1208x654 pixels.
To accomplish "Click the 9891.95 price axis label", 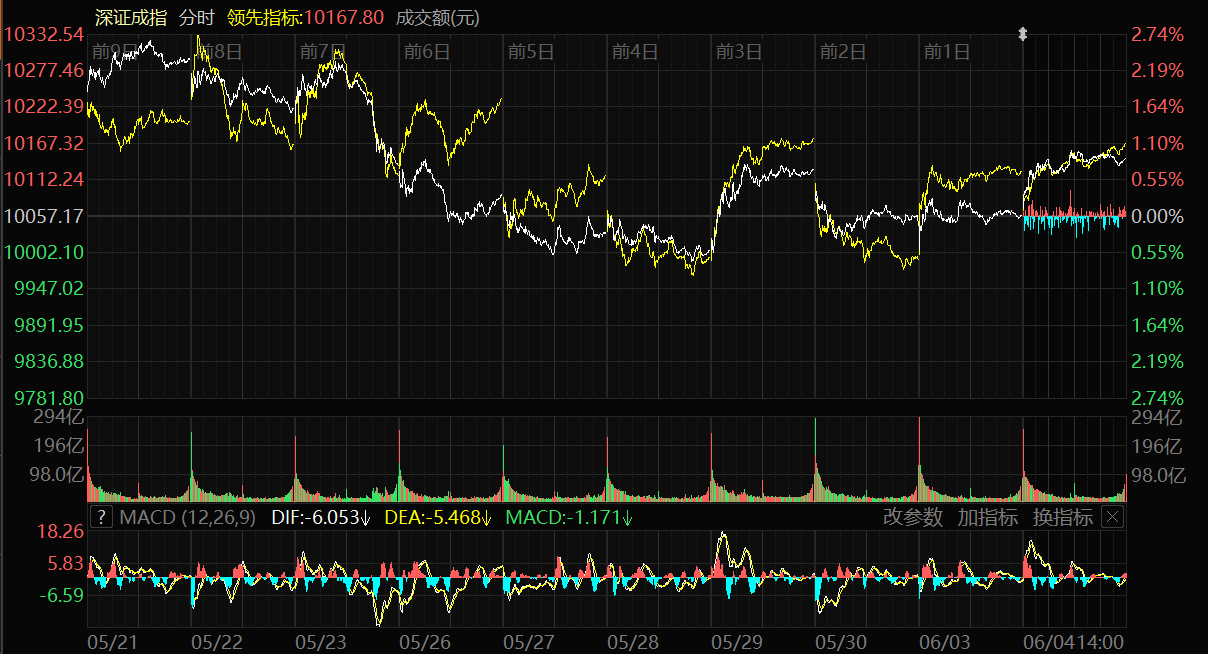I will coord(48,325).
